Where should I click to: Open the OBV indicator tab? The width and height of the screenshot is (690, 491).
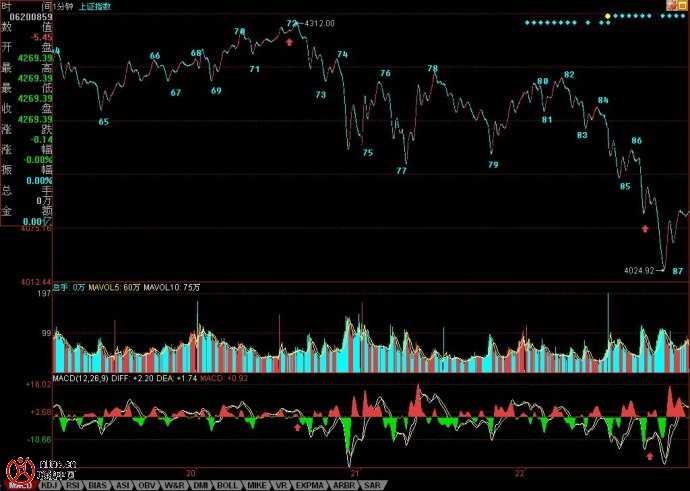147,485
